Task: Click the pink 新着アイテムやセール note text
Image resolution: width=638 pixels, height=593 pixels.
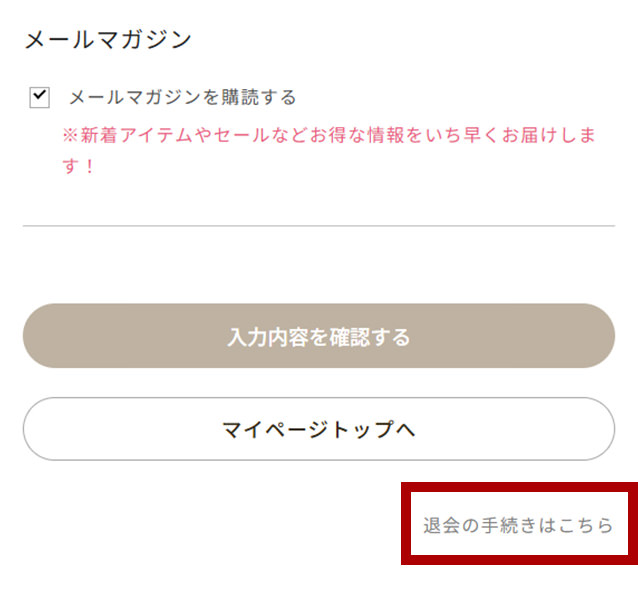Action: [x=328, y=136]
